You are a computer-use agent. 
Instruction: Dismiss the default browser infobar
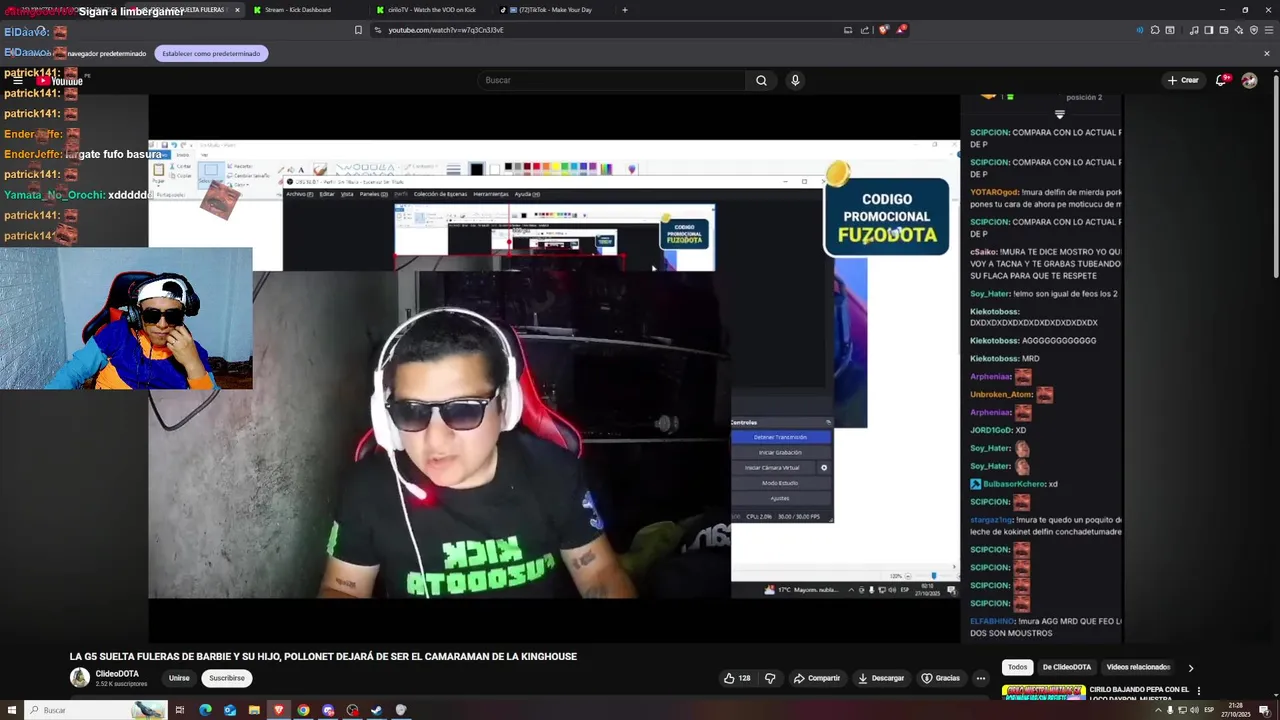1267,53
